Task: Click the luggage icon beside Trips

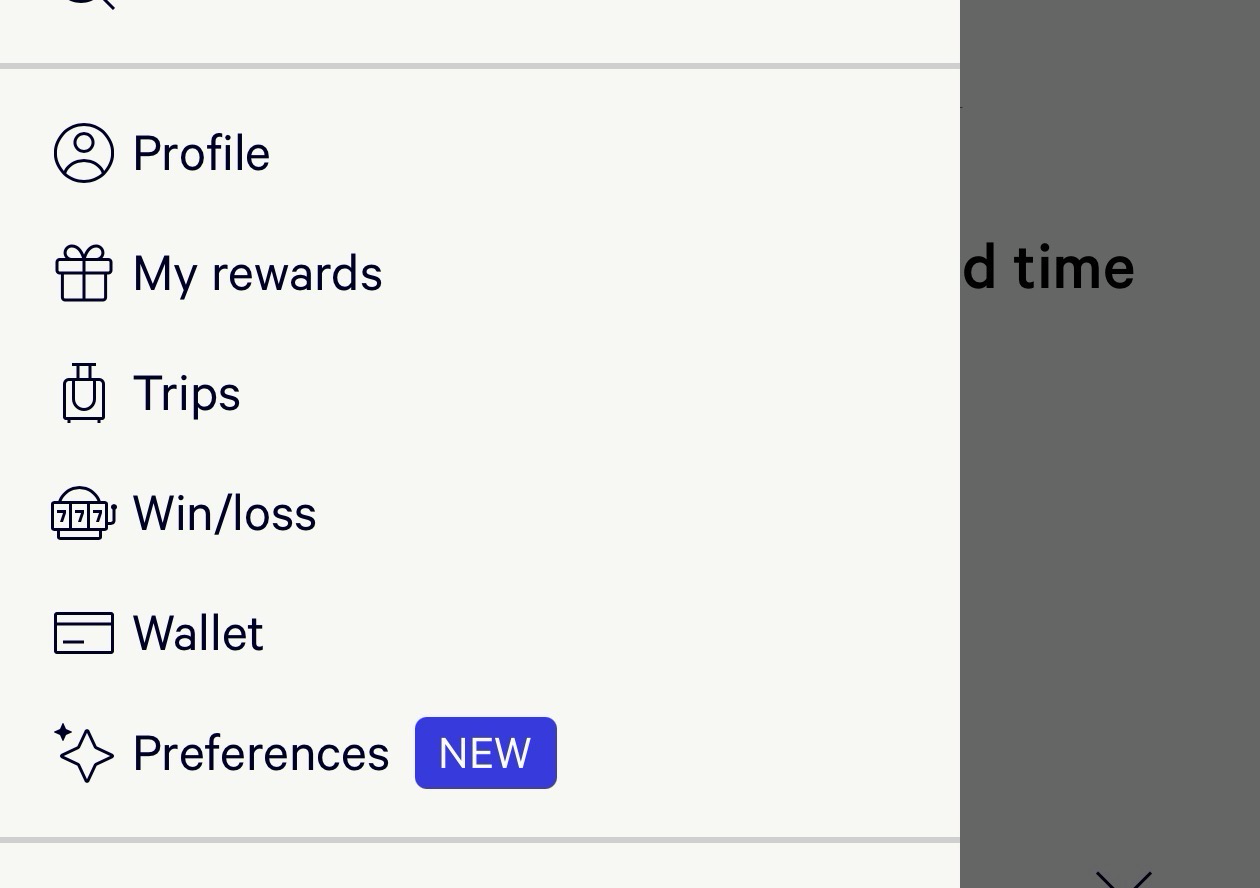Action: [84, 393]
